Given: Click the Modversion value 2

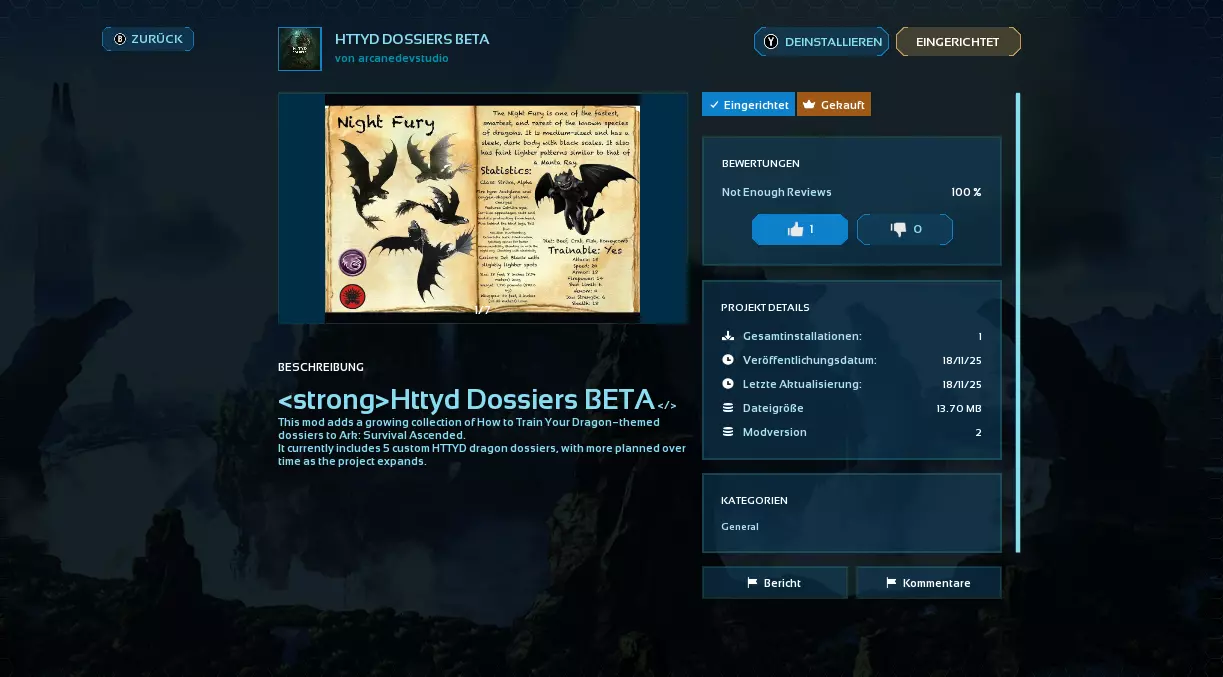Looking at the screenshot, I should point(979,432).
